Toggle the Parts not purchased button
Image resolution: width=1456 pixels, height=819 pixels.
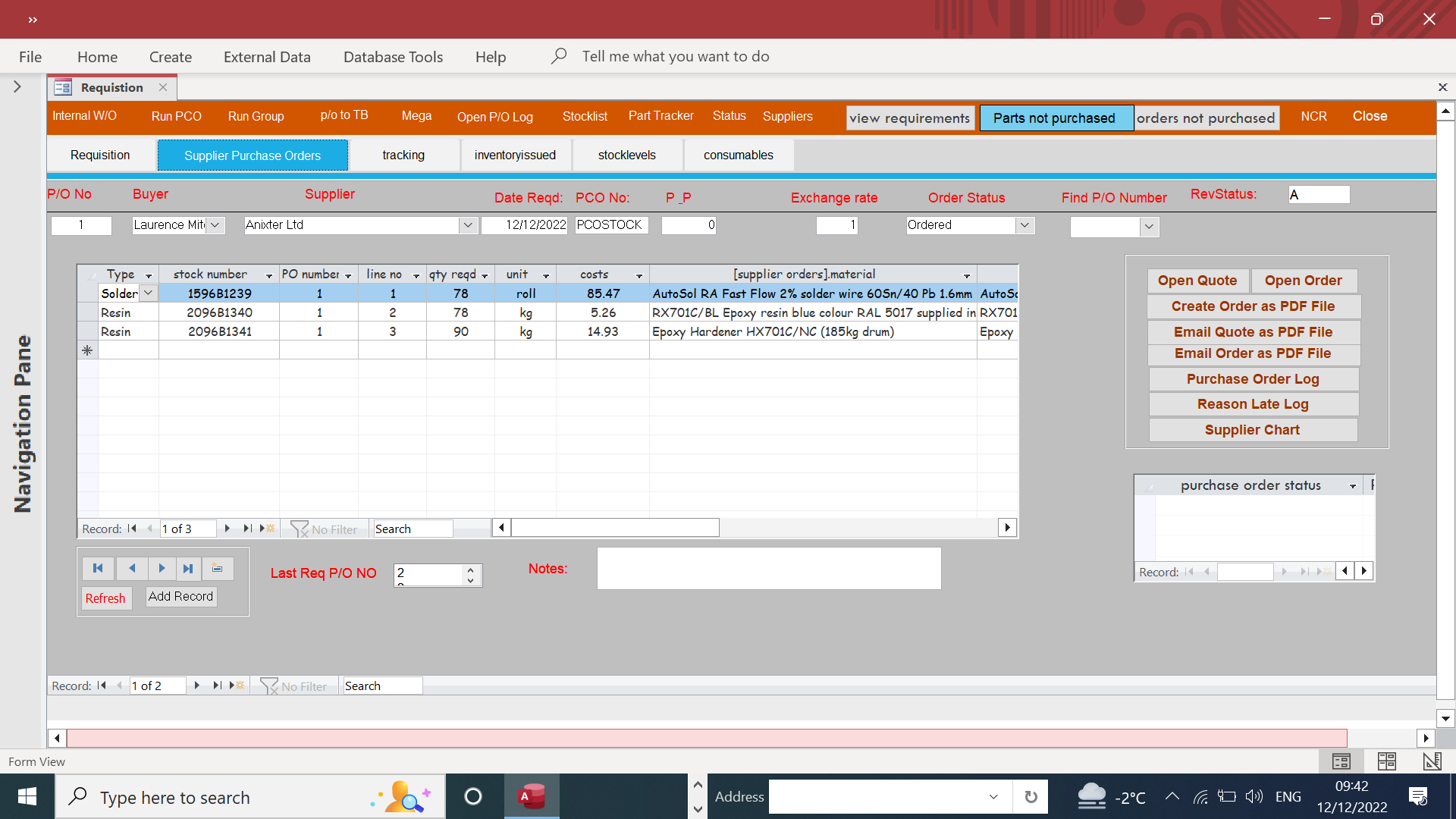(x=1056, y=118)
